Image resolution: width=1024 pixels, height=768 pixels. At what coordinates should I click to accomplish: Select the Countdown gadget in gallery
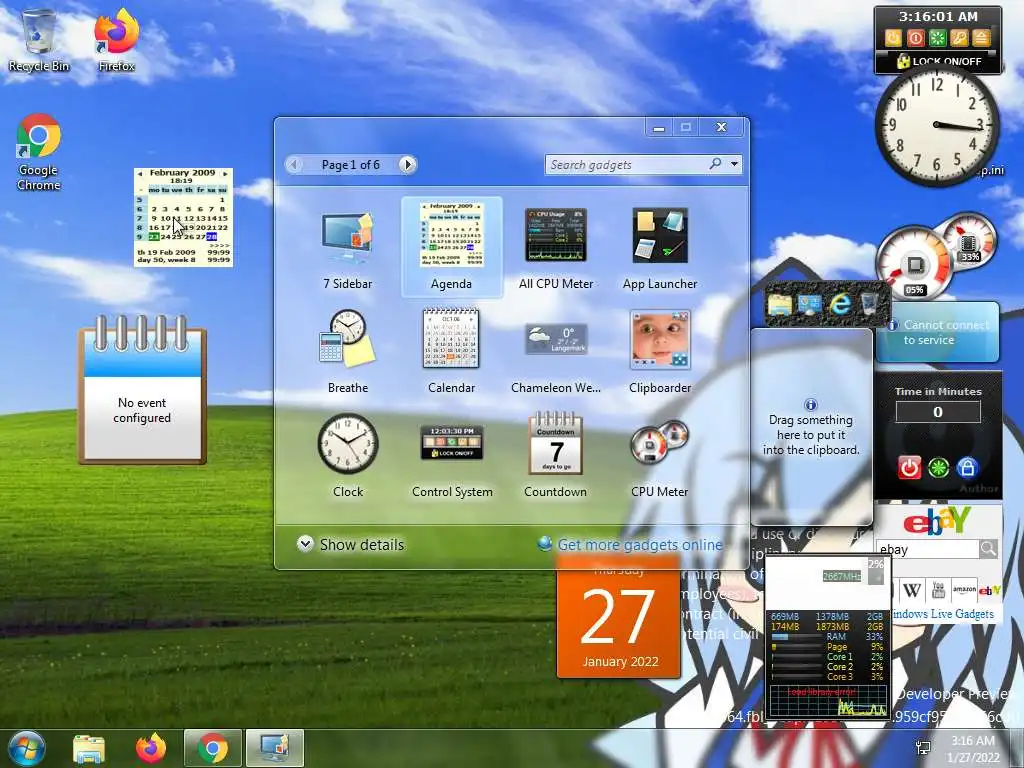pos(556,455)
